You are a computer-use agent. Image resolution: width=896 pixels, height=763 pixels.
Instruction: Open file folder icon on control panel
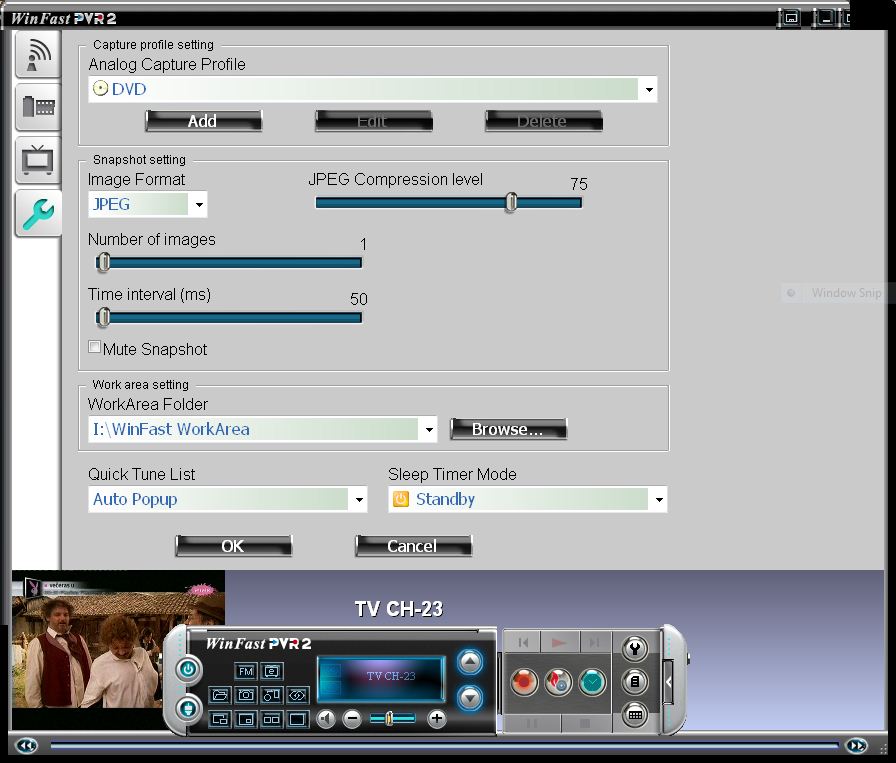pyautogui.click(x=220, y=695)
